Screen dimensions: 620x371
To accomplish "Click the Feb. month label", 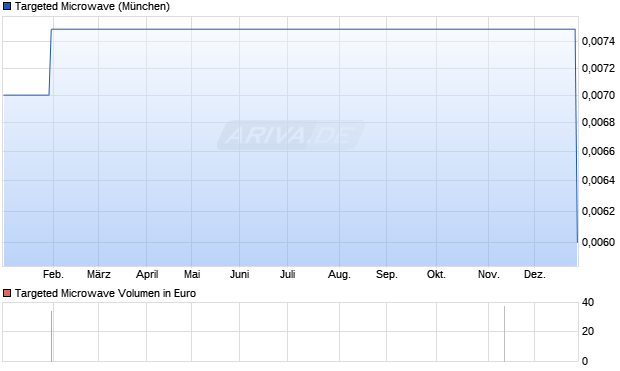I will click(x=53, y=274).
